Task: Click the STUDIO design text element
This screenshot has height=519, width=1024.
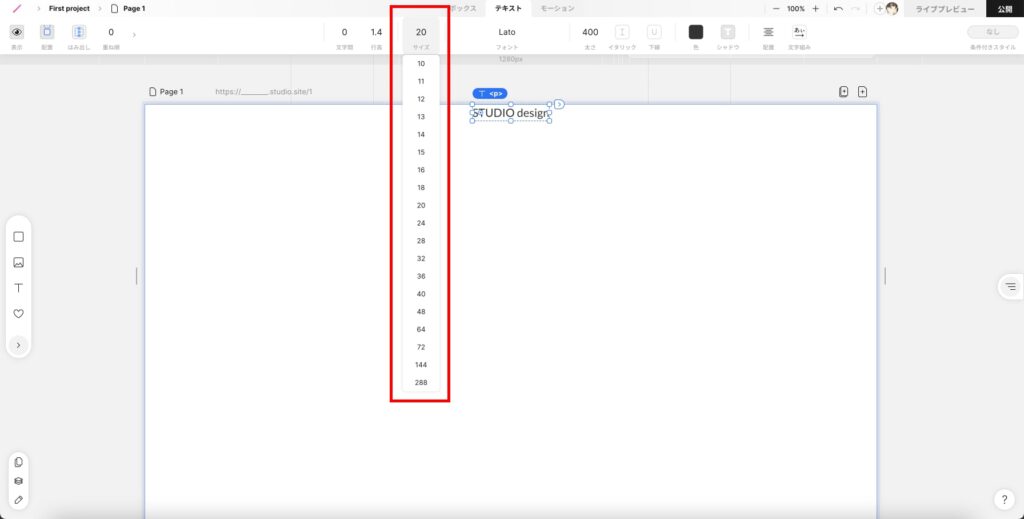Action: pos(510,113)
